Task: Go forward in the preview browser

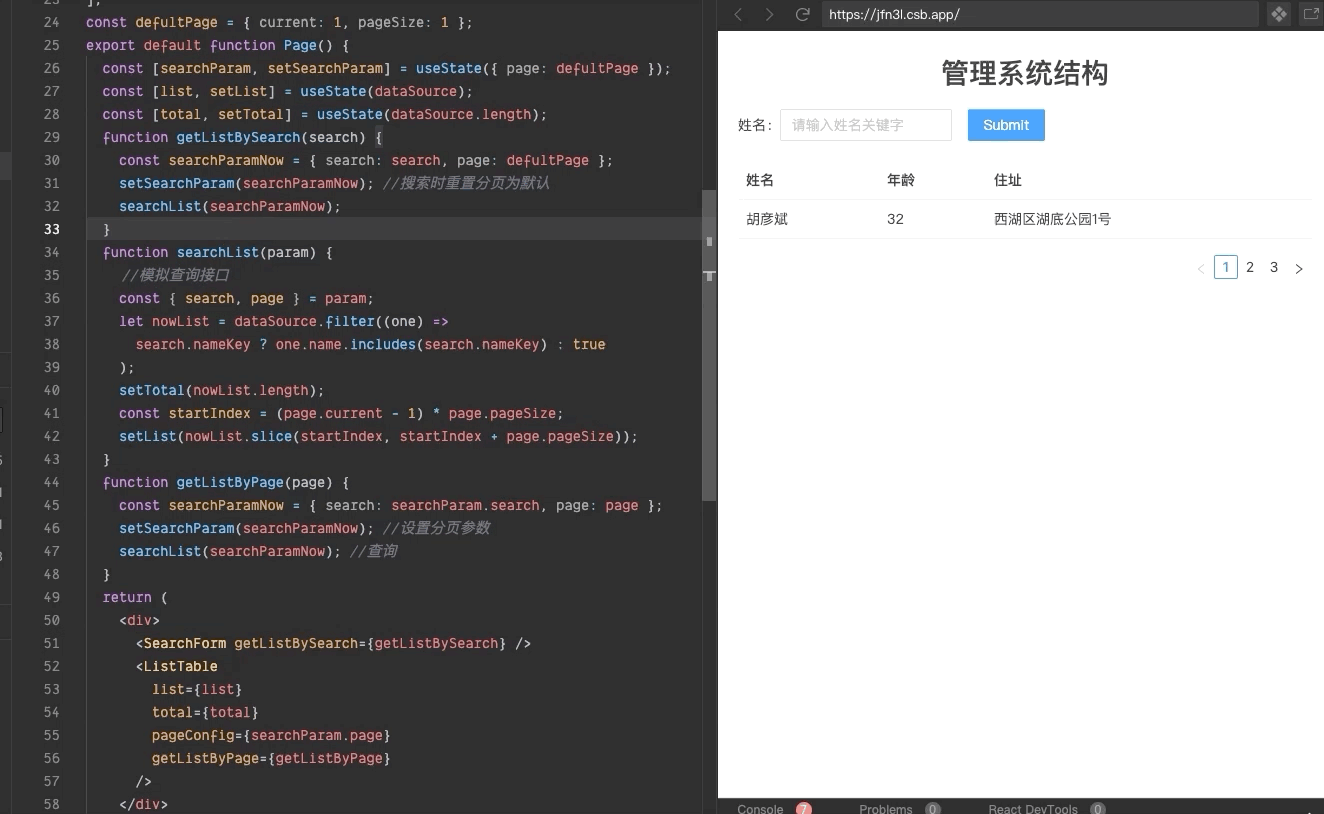Action: pyautogui.click(x=769, y=14)
